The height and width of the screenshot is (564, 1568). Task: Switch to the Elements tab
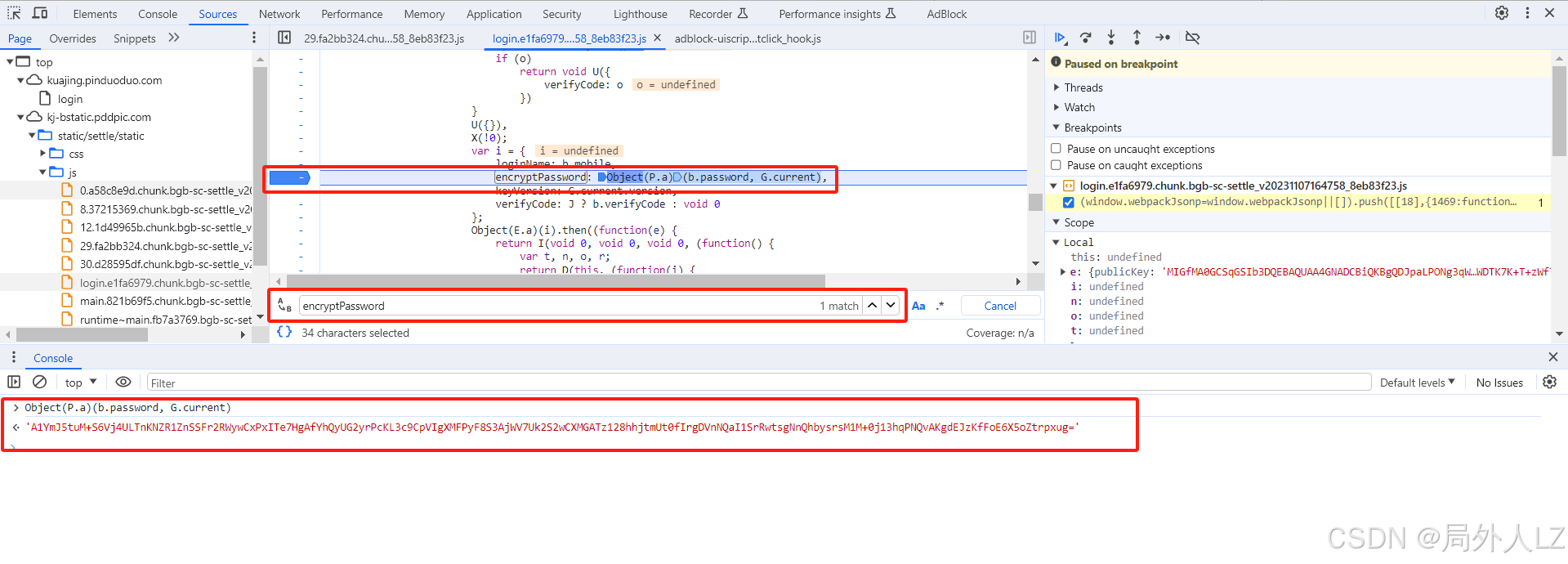pos(95,14)
